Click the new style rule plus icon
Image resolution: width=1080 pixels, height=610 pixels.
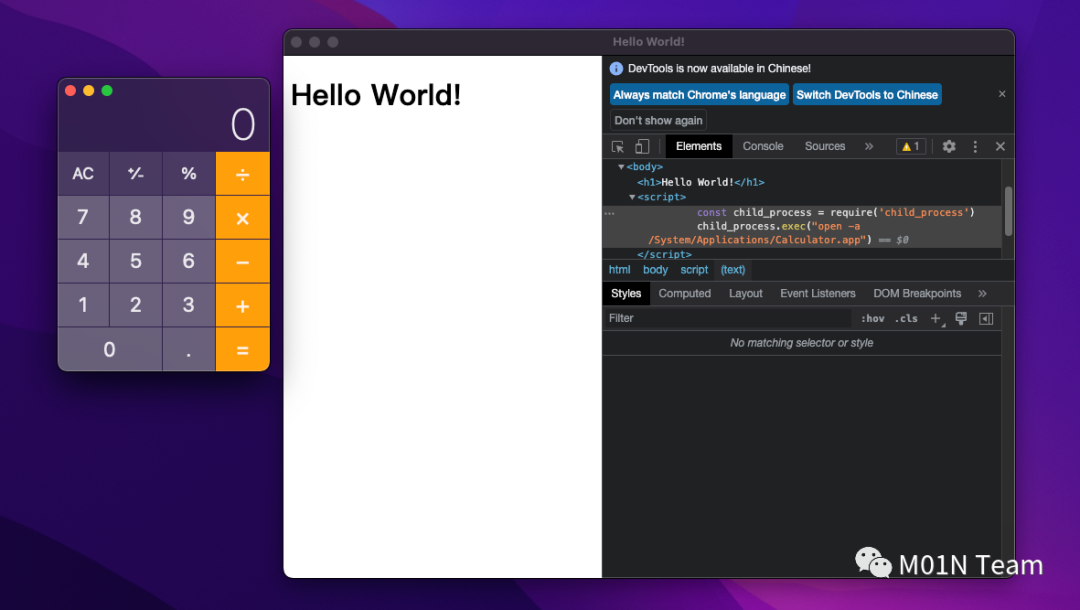point(935,318)
